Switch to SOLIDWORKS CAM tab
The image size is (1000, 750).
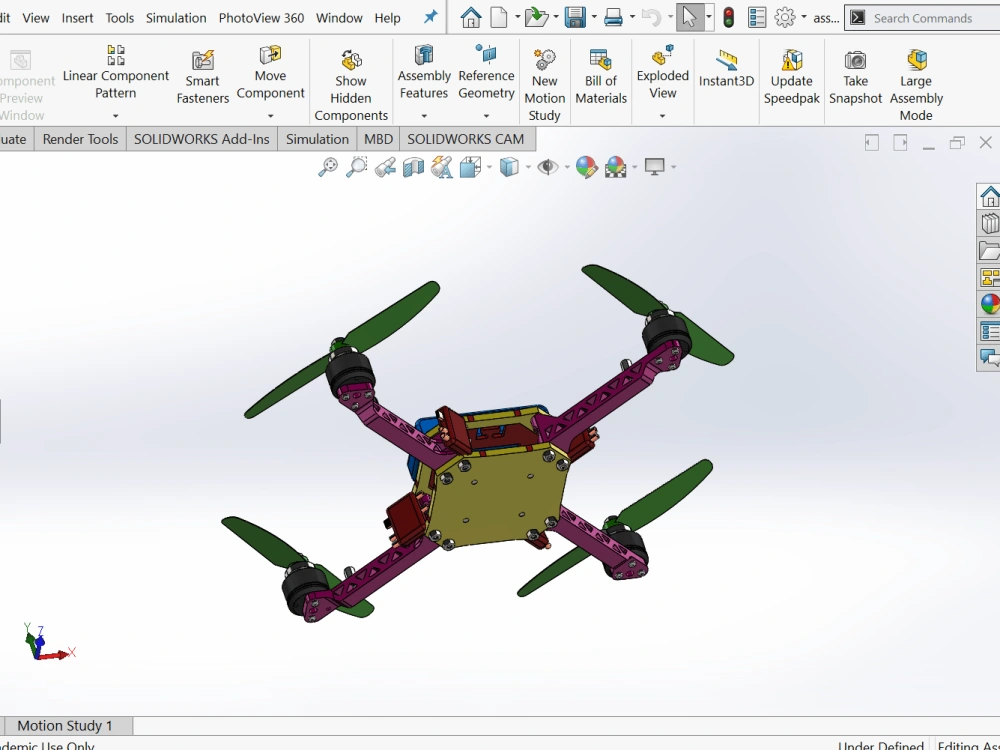(466, 139)
